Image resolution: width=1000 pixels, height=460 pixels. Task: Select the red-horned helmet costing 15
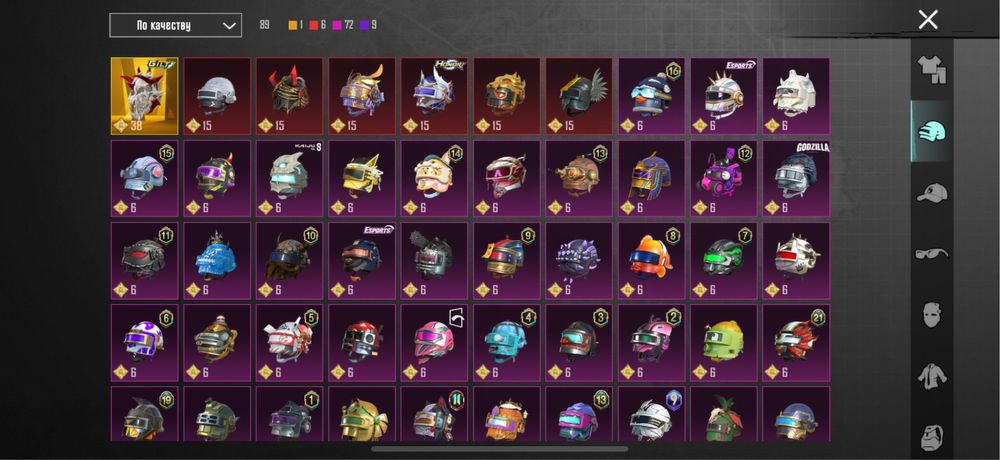tap(290, 96)
